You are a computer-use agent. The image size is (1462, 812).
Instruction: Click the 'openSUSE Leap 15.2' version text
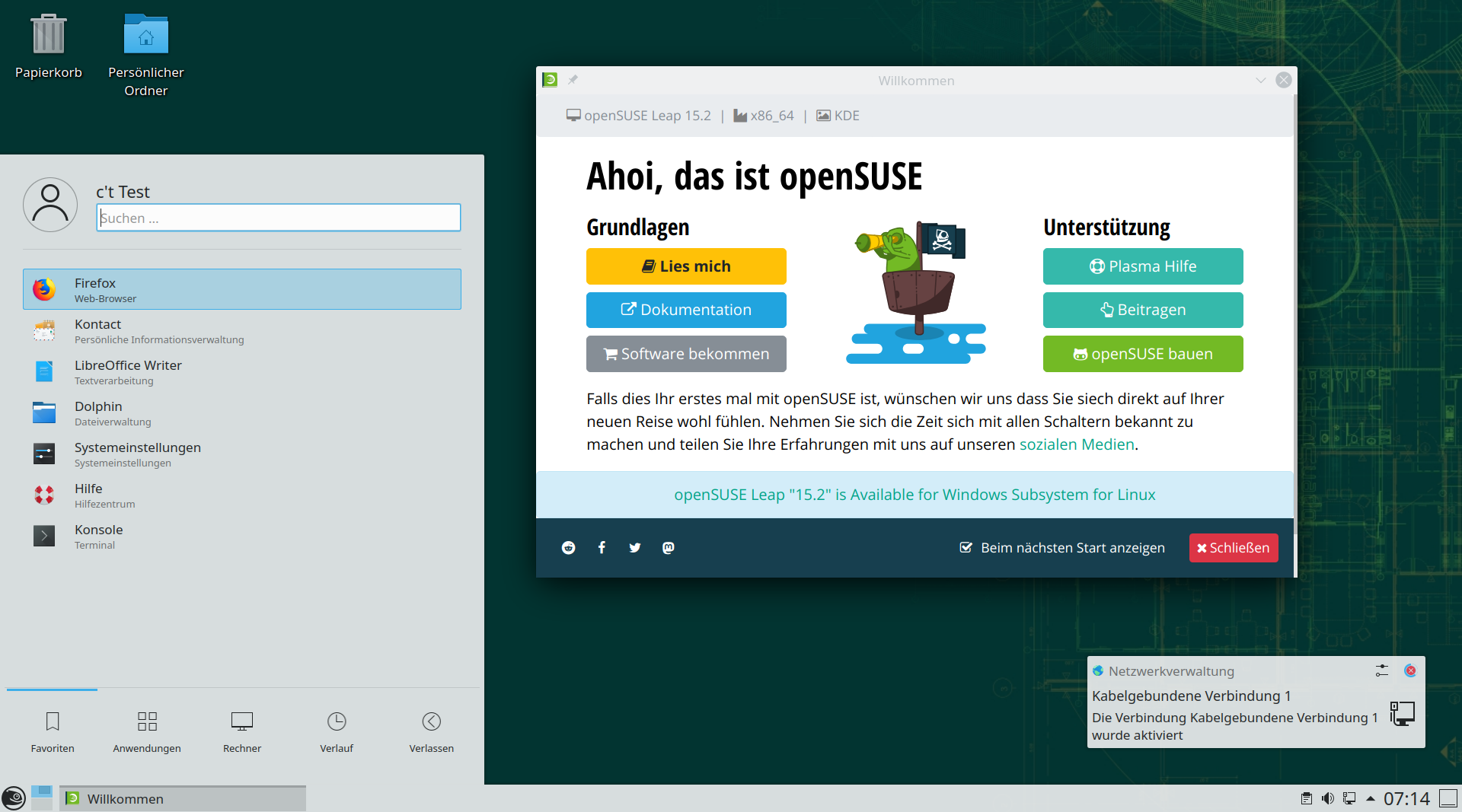(647, 116)
